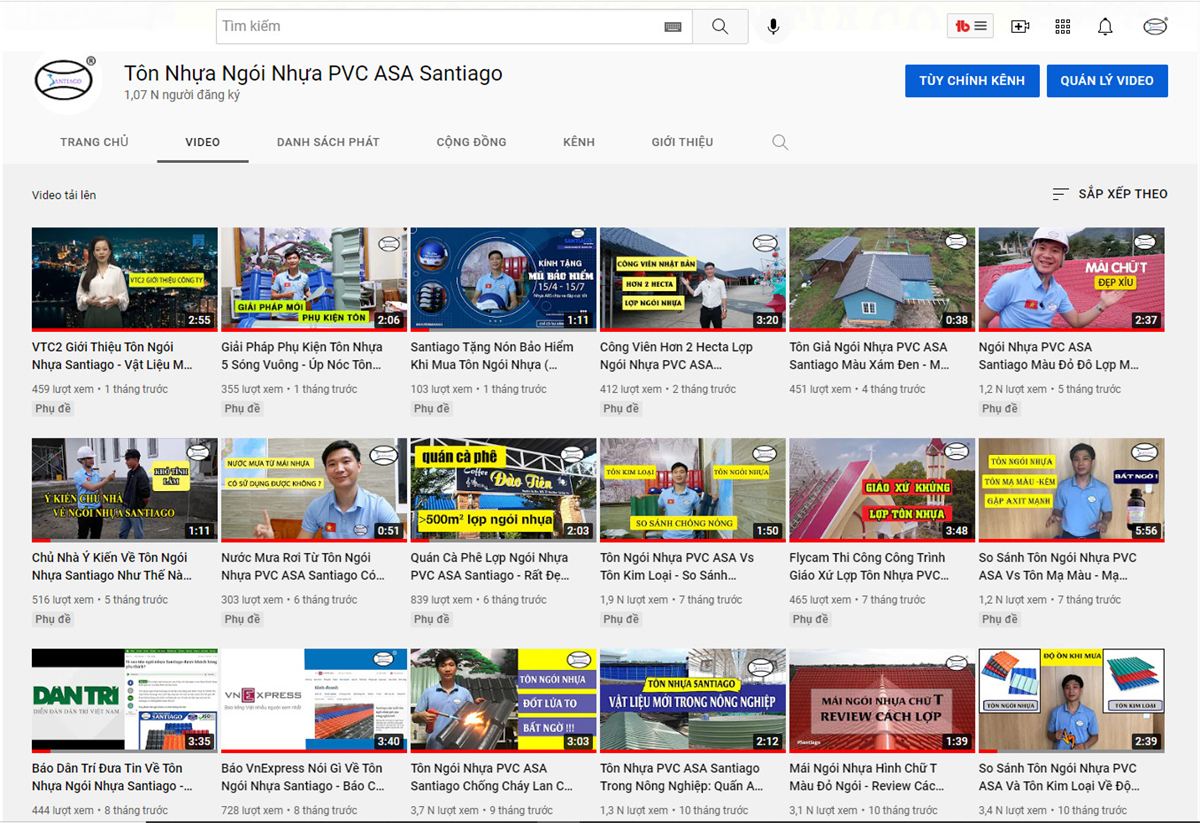Click title 'Báo VnExpress Nói Gì Về Tôn'
This screenshot has width=1200, height=823.
coord(303,777)
